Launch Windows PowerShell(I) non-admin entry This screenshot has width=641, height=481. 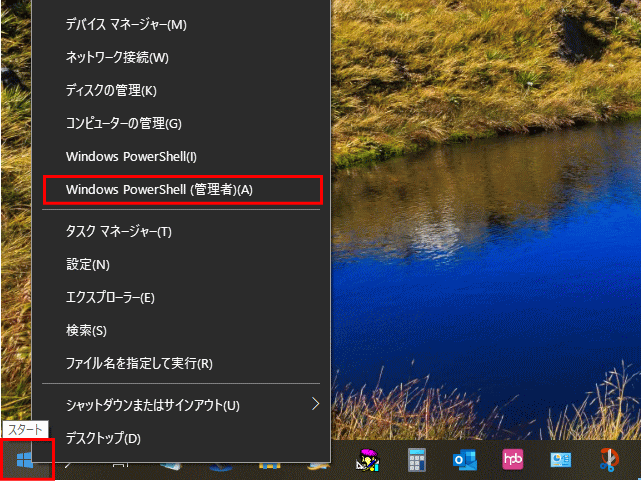coord(181,157)
